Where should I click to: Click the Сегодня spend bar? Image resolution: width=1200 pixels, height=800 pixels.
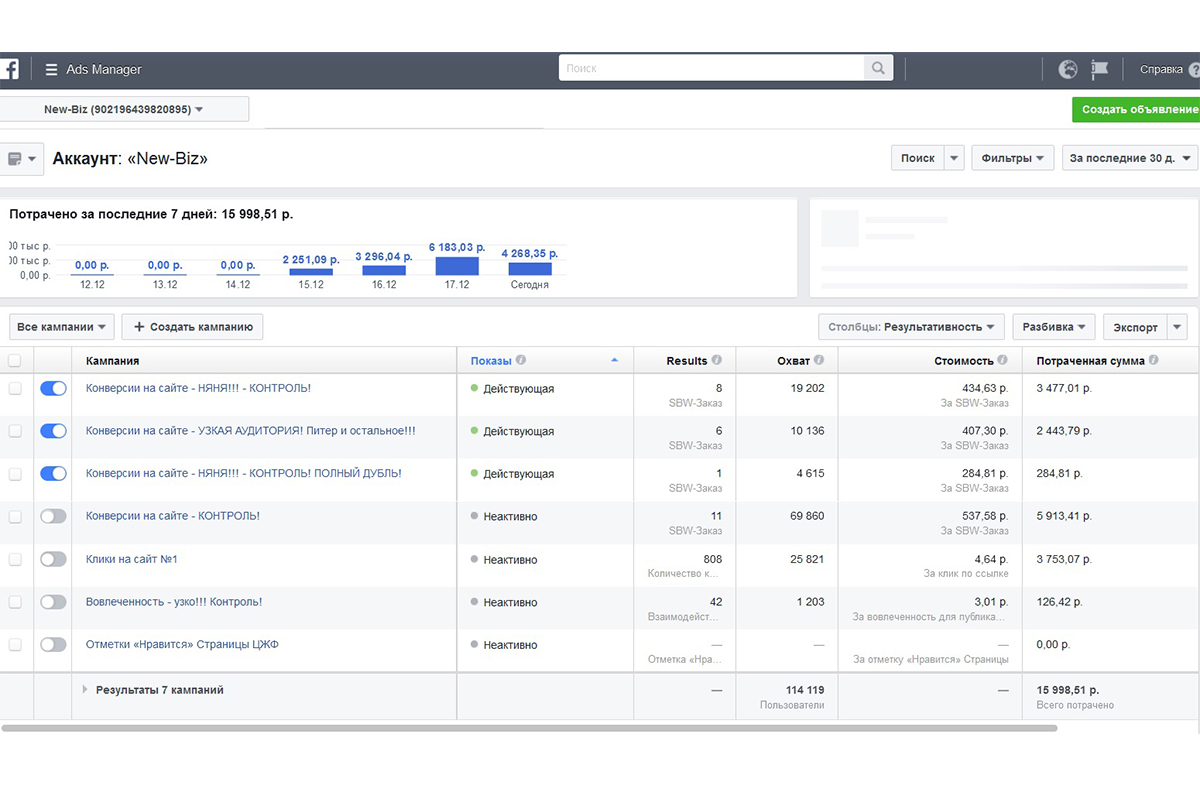tap(530, 269)
